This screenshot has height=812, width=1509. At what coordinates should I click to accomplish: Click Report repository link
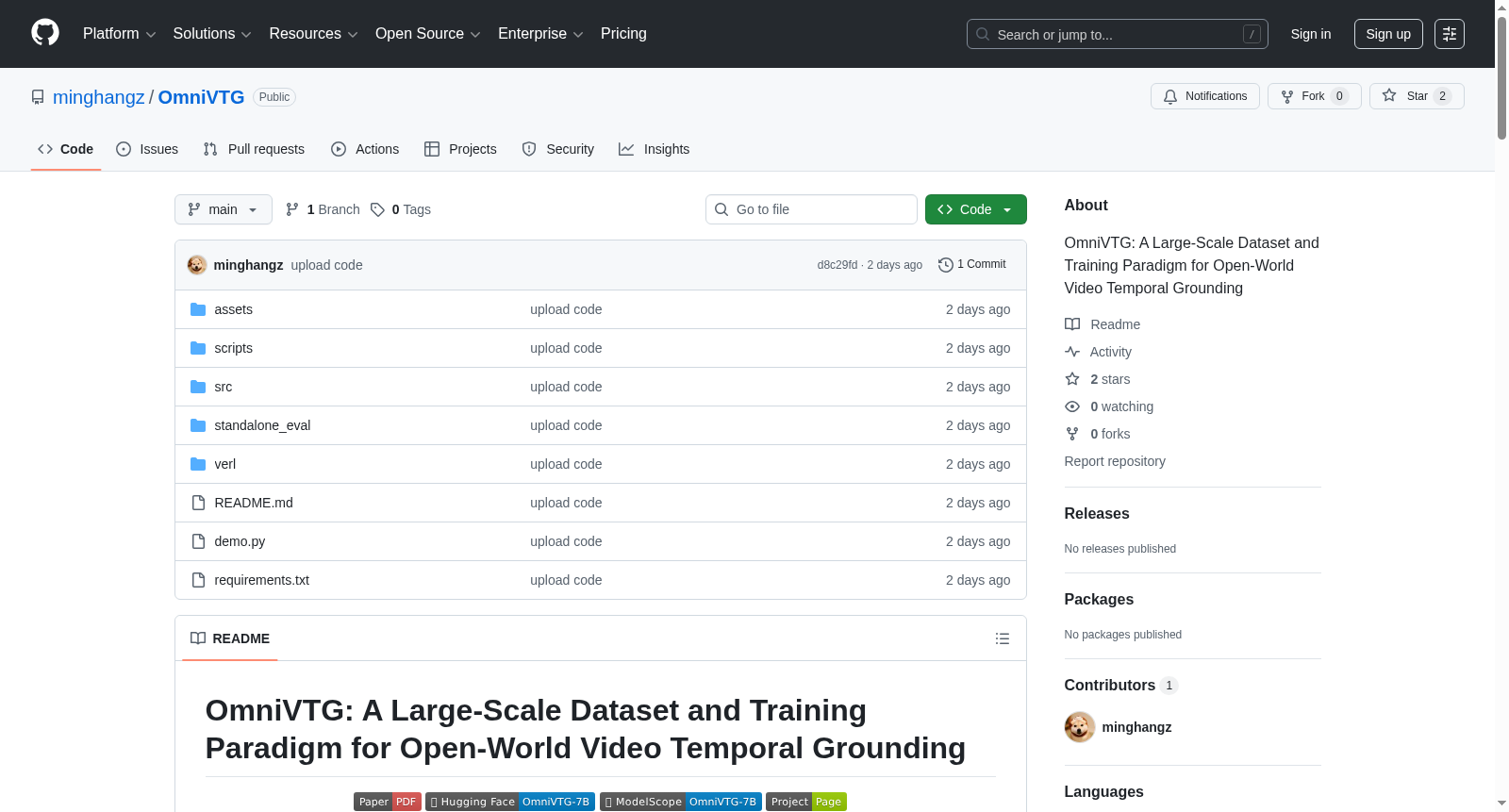point(1115,461)
